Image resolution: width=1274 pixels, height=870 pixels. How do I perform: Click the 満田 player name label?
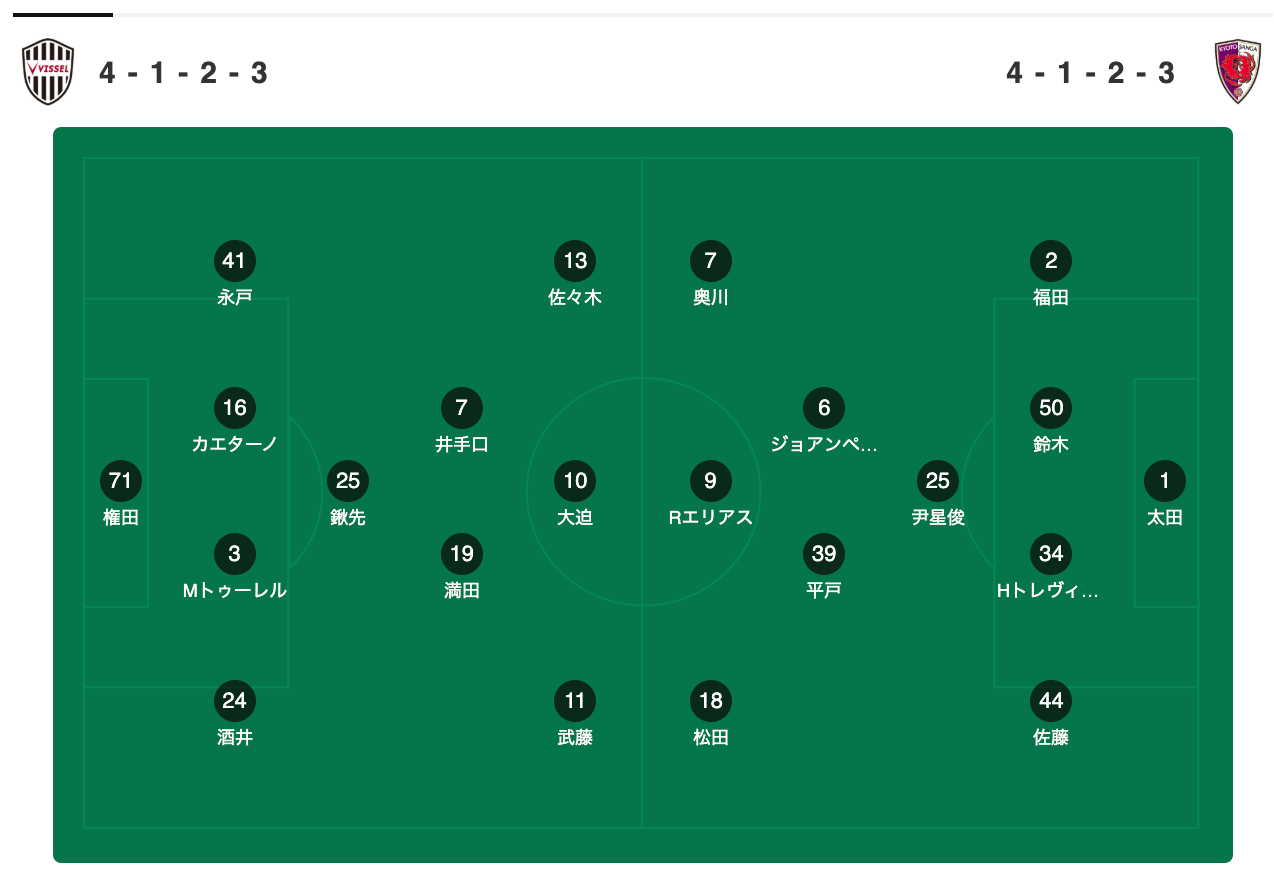coord(462,590)
